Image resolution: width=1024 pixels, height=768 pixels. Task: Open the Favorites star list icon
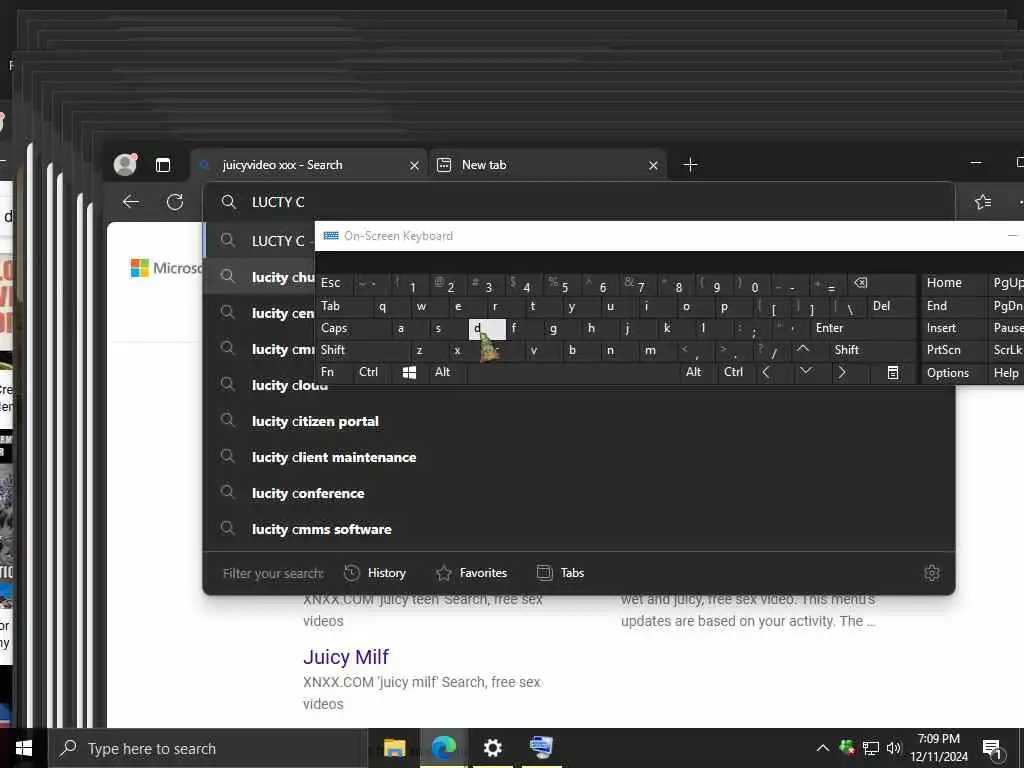pos(982,202)
